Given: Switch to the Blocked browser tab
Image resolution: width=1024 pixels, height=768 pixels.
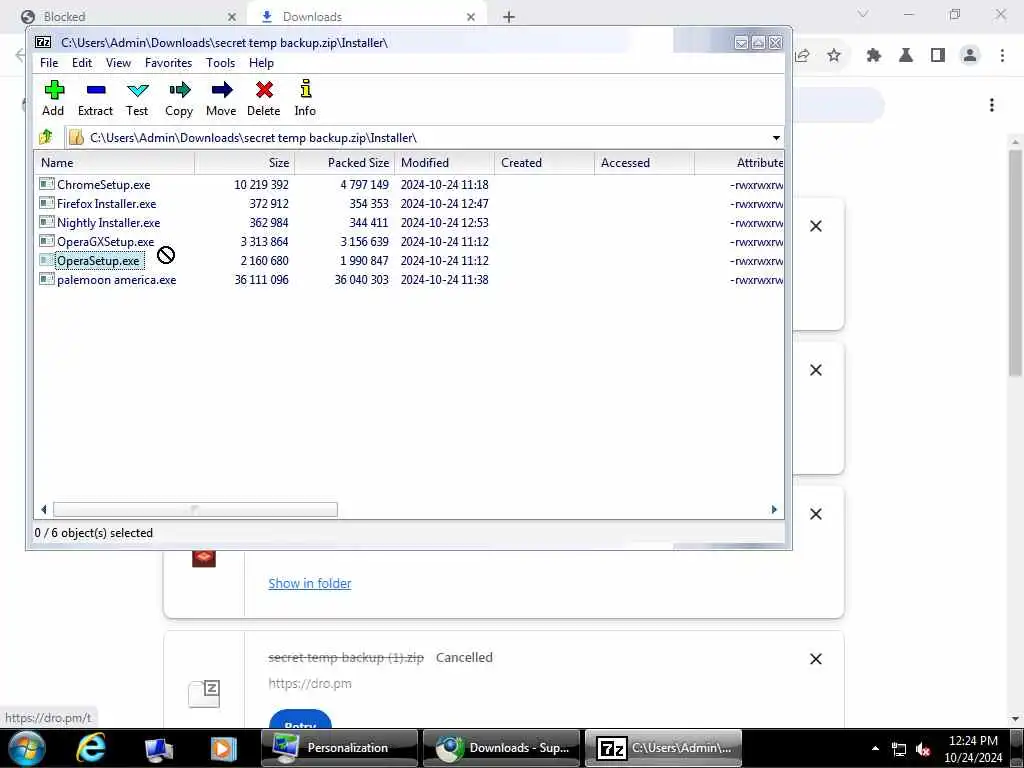Looking at the screenshot, I should click(x=124, y=16).
